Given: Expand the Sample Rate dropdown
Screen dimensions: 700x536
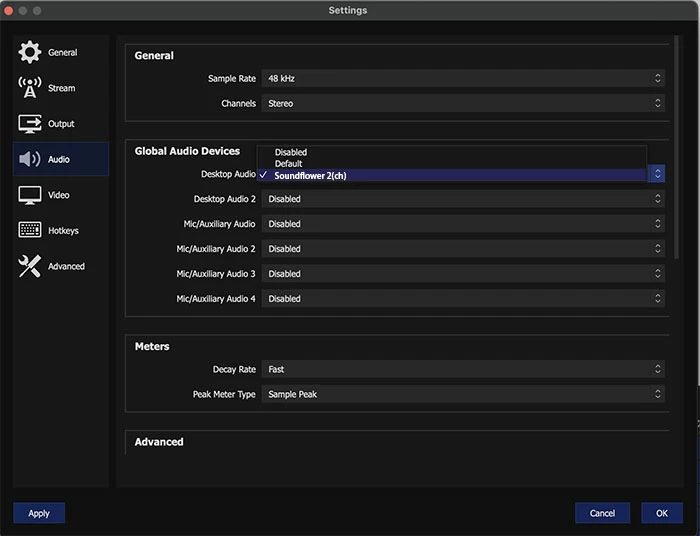Looking at the screenshot, I should point(462,78).
